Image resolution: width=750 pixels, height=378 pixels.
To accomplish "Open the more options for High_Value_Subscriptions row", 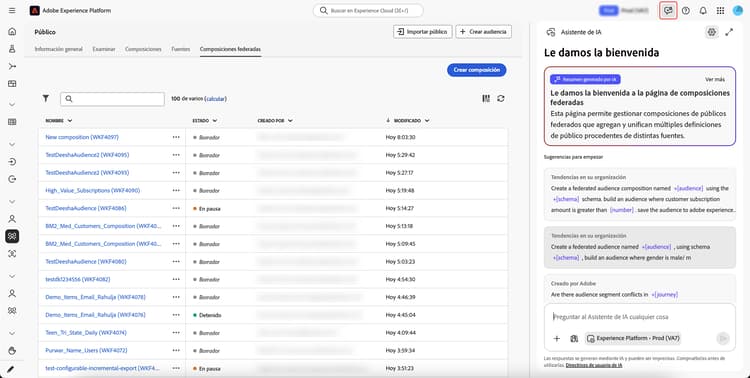I will tap(176, 190).
